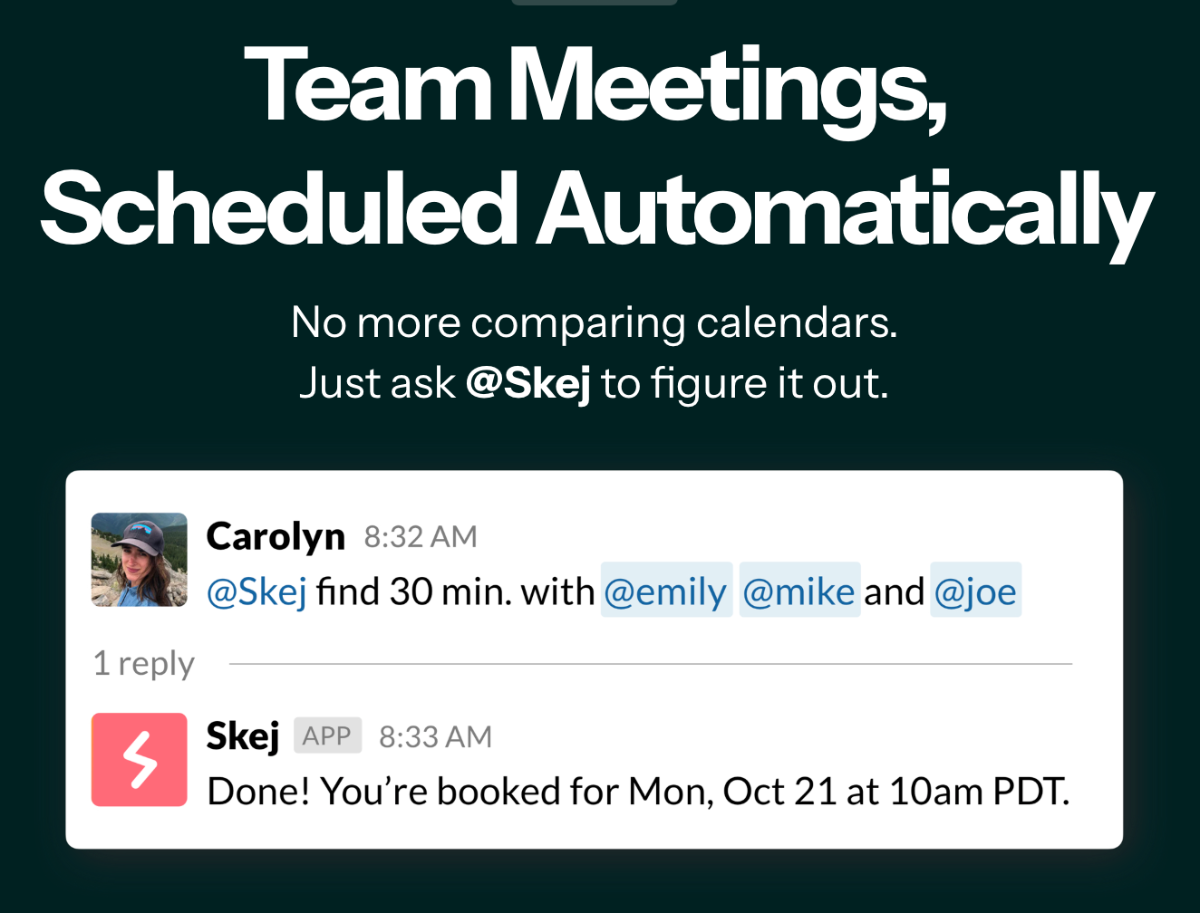Click the blue @Skej mention in Carolyn's message
This screenshot has height=913, width=1200.
tap(257, 592)
